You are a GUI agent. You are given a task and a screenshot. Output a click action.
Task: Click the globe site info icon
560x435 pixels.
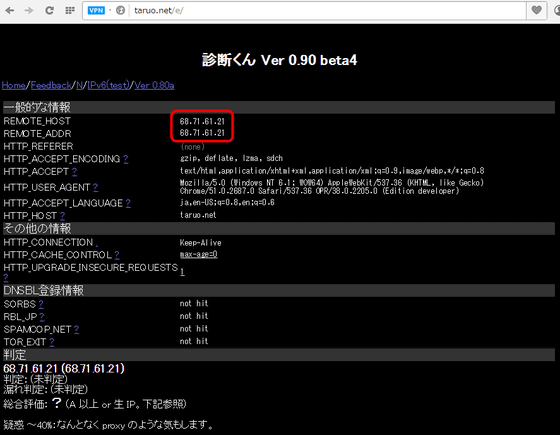[x=120, y=10]
